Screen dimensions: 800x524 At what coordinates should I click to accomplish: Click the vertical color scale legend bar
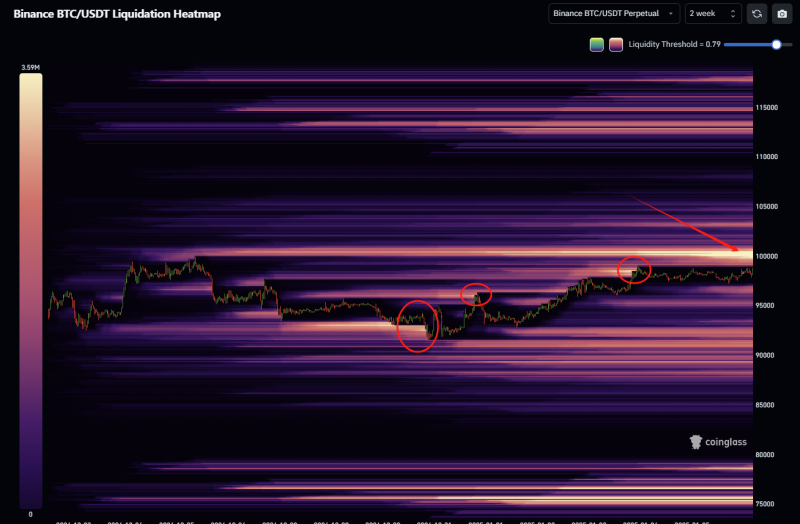tap(31, 291)
